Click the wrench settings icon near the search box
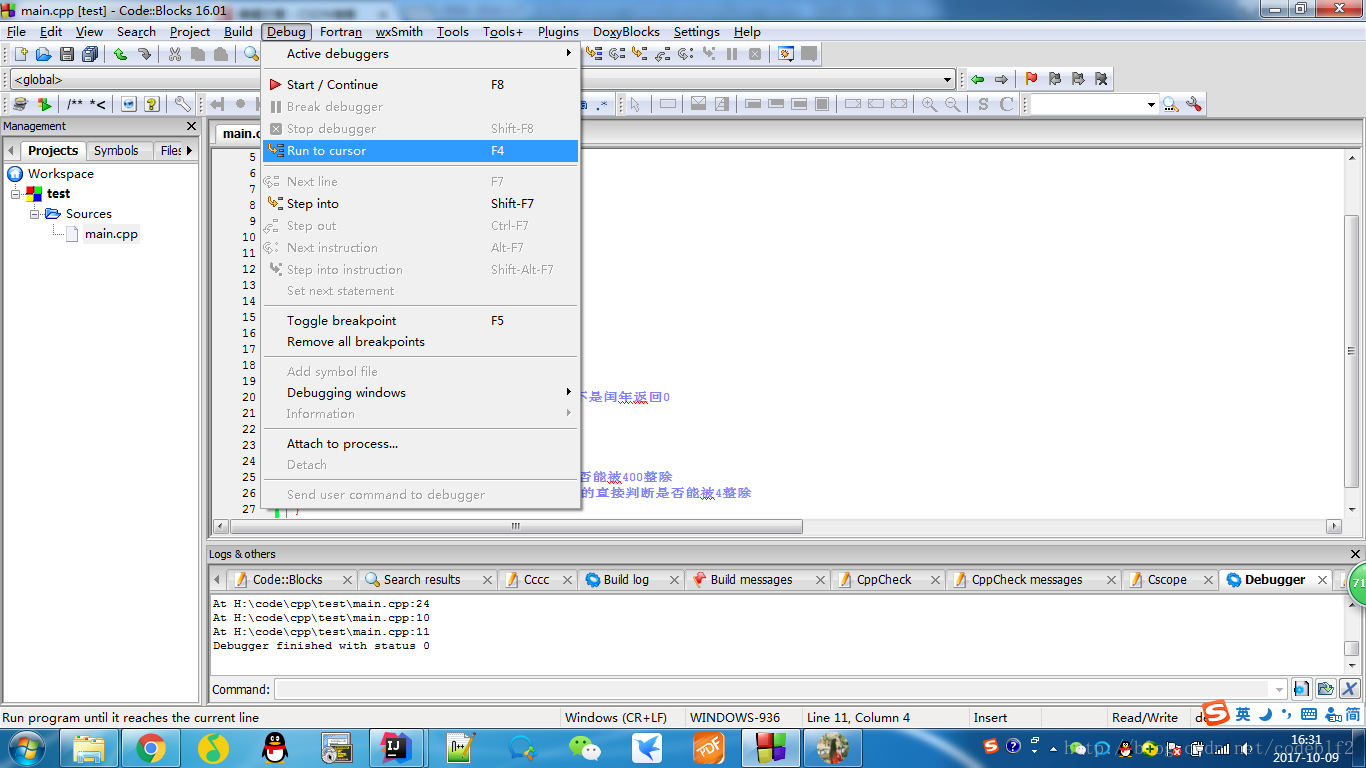The height and width of the screenshot is (768, 1366). tap(1193, 104)
